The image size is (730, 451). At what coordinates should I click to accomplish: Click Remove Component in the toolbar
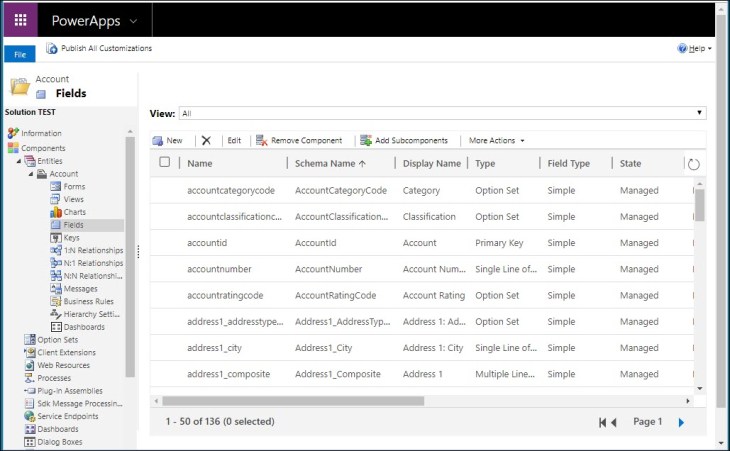point(299,141)
